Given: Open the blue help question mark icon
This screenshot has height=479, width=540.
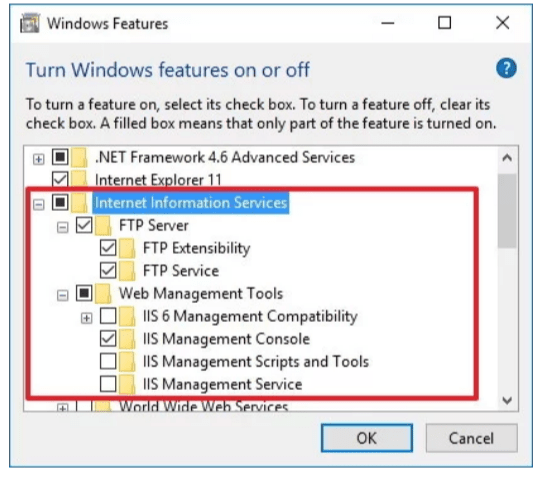Looking at the screenshot, I should pyautogui.click(x=506, y=68).
